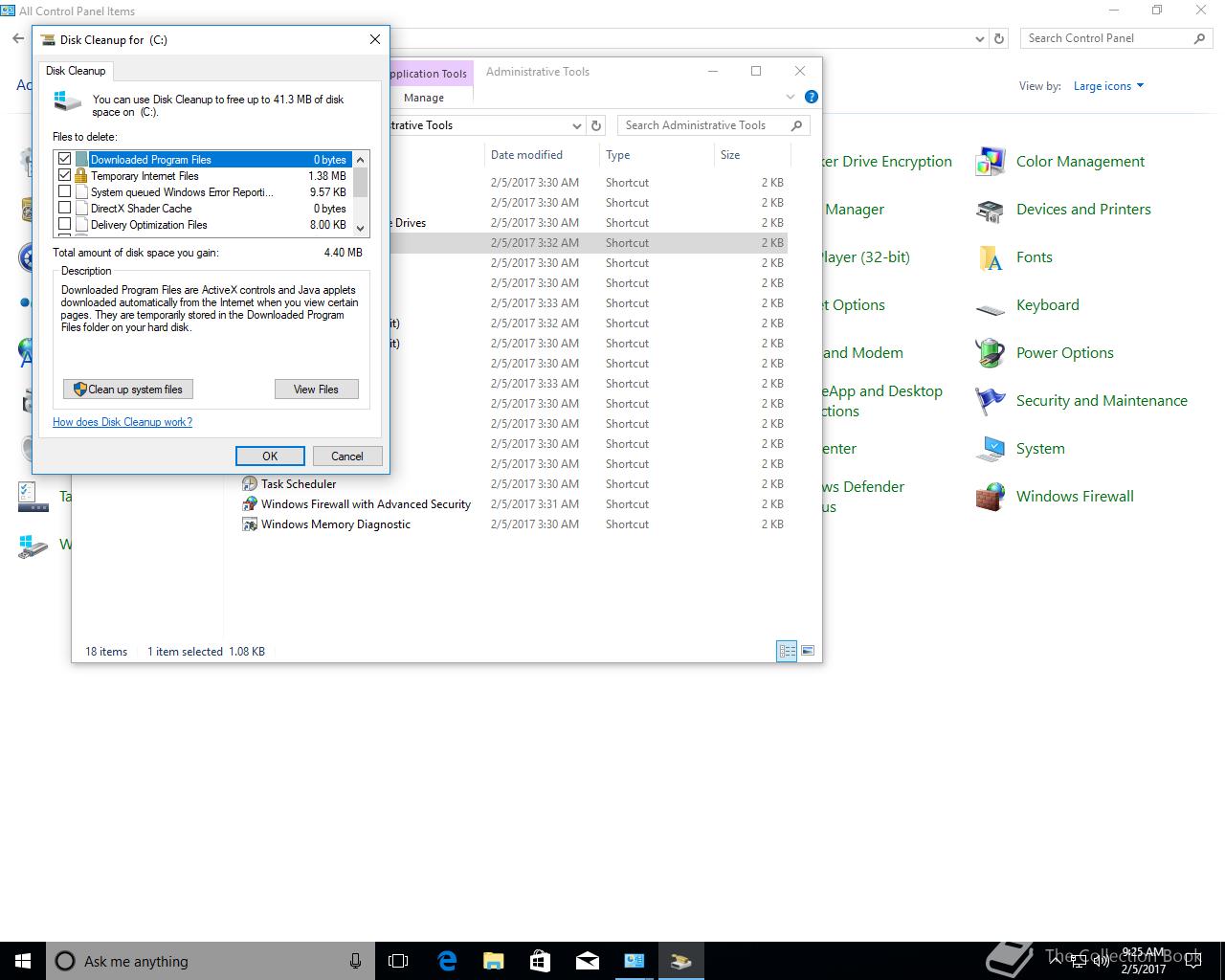Check DirectX Shader Cache checkbox
1225x980 pixels.
click(x=65, y=208)
